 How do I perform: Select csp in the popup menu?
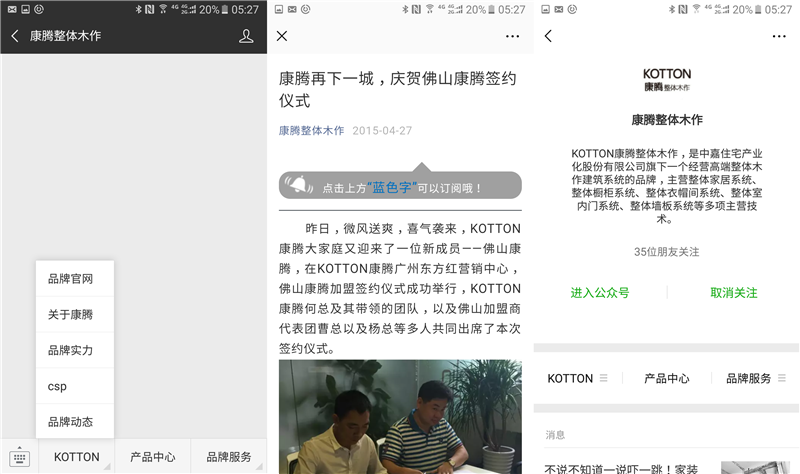(75, 386)
